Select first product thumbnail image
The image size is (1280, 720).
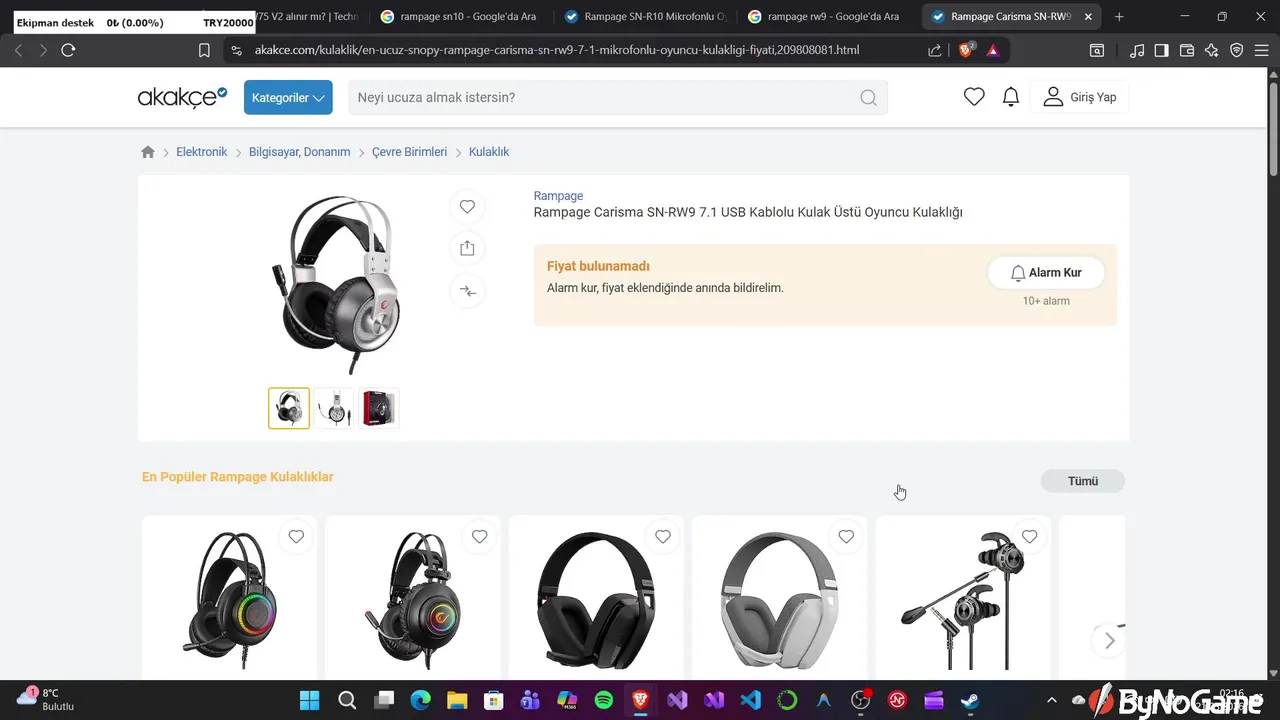pyautogui.click(x=289, y=408)
